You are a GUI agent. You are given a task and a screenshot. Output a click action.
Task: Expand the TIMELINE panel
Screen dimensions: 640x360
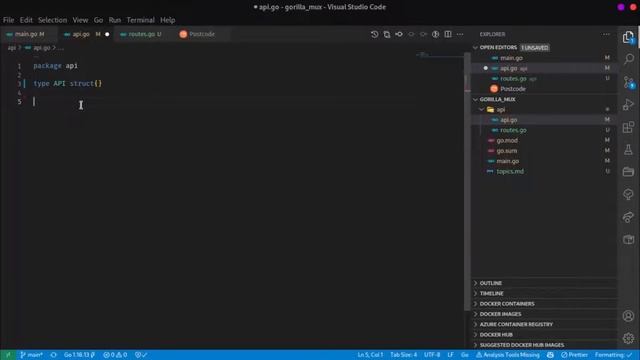point(544,293)
